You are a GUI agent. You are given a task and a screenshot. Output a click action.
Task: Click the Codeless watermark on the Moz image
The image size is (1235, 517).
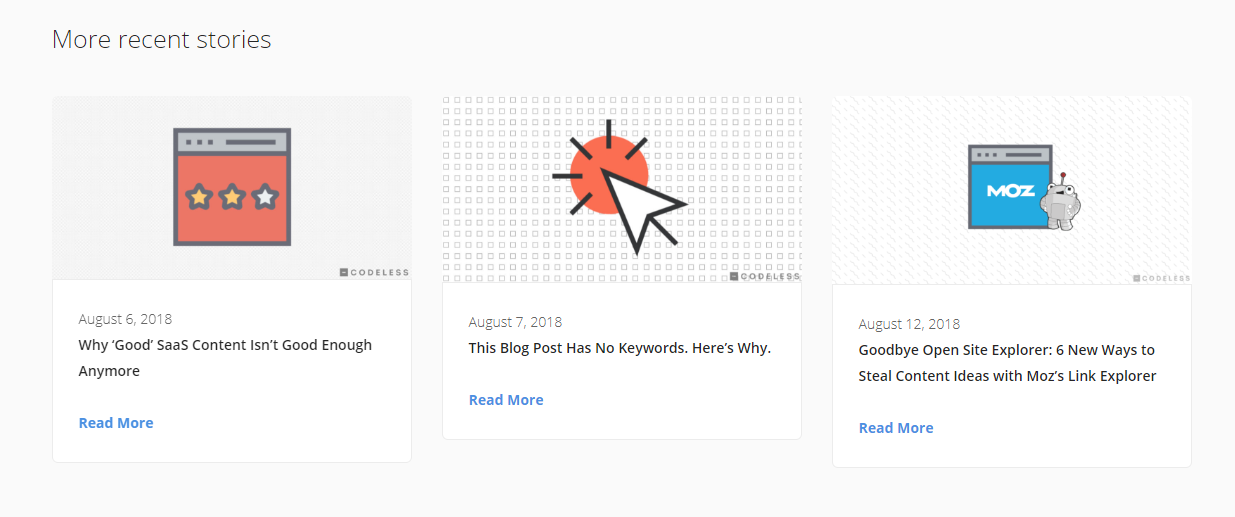[x=1162, y=278]
